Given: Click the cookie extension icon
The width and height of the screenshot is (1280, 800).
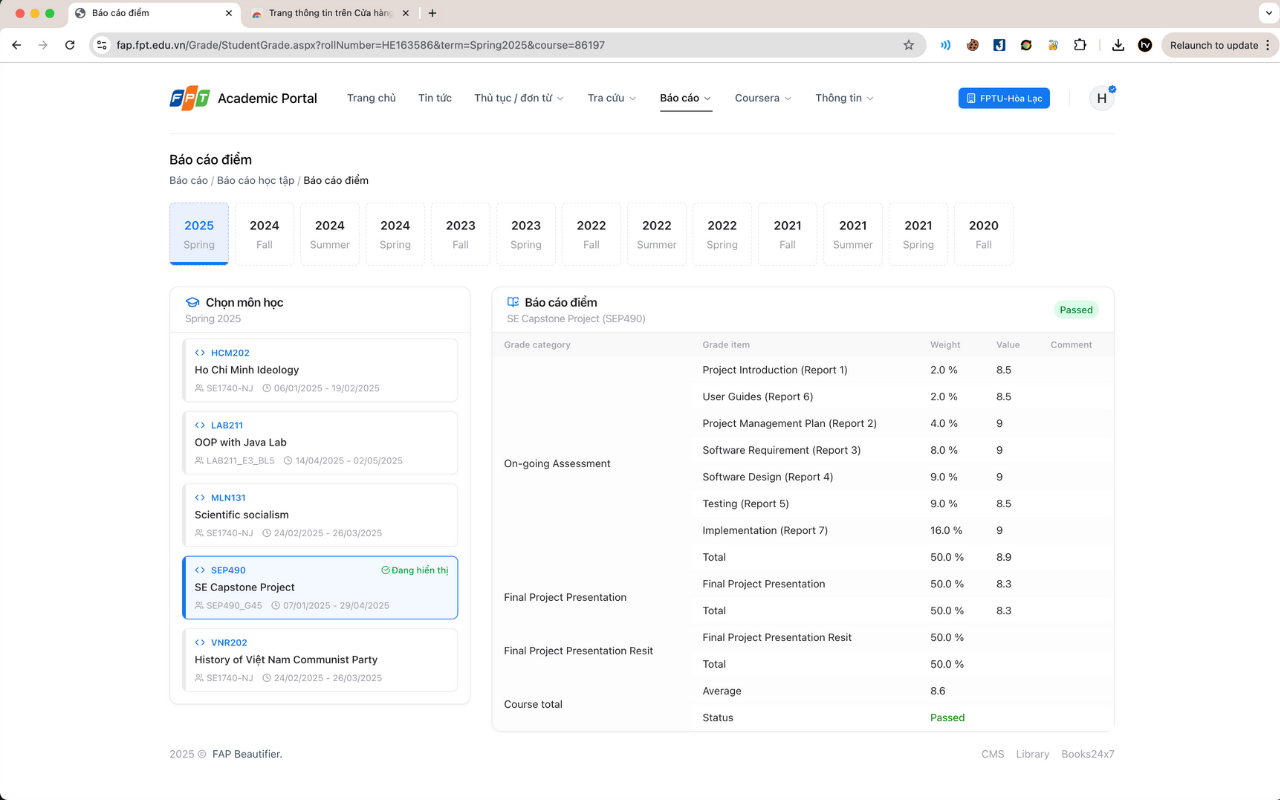Looking at the screenshot, I should coord(972,45).
